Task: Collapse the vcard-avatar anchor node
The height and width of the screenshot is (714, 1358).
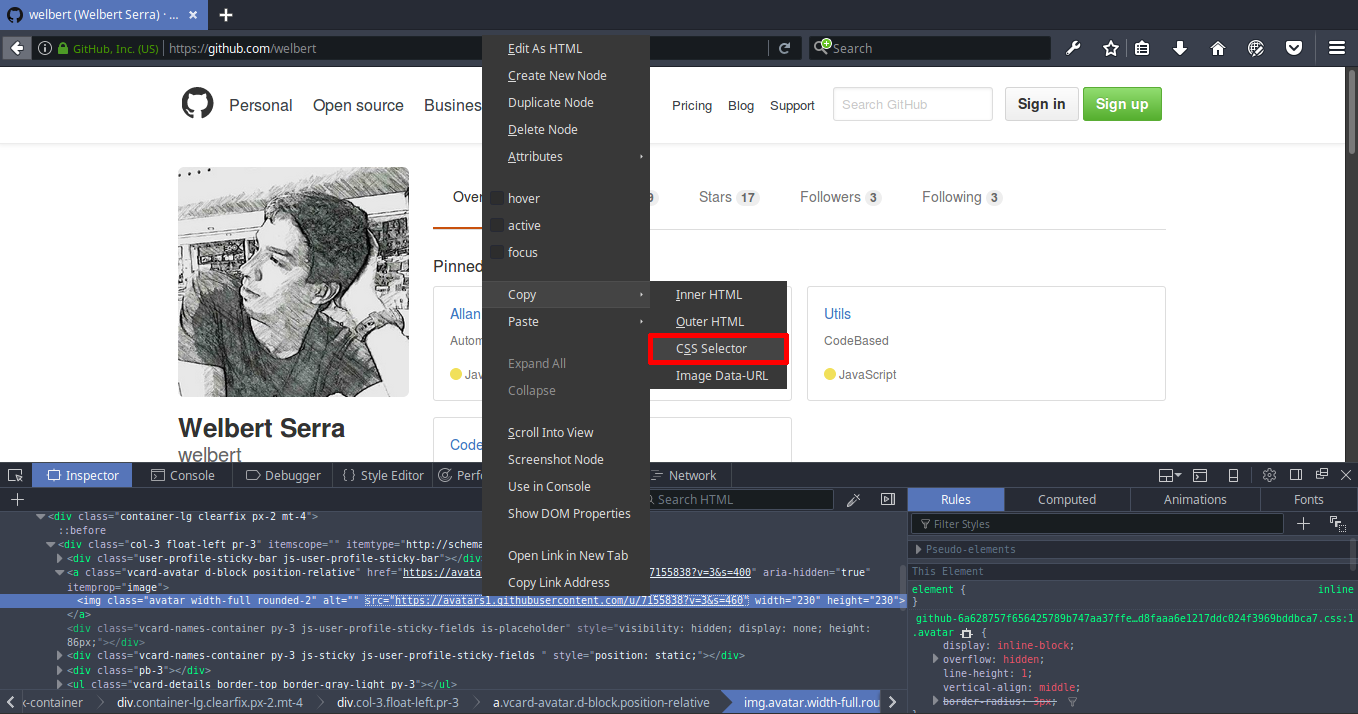Action: point(60,572)
